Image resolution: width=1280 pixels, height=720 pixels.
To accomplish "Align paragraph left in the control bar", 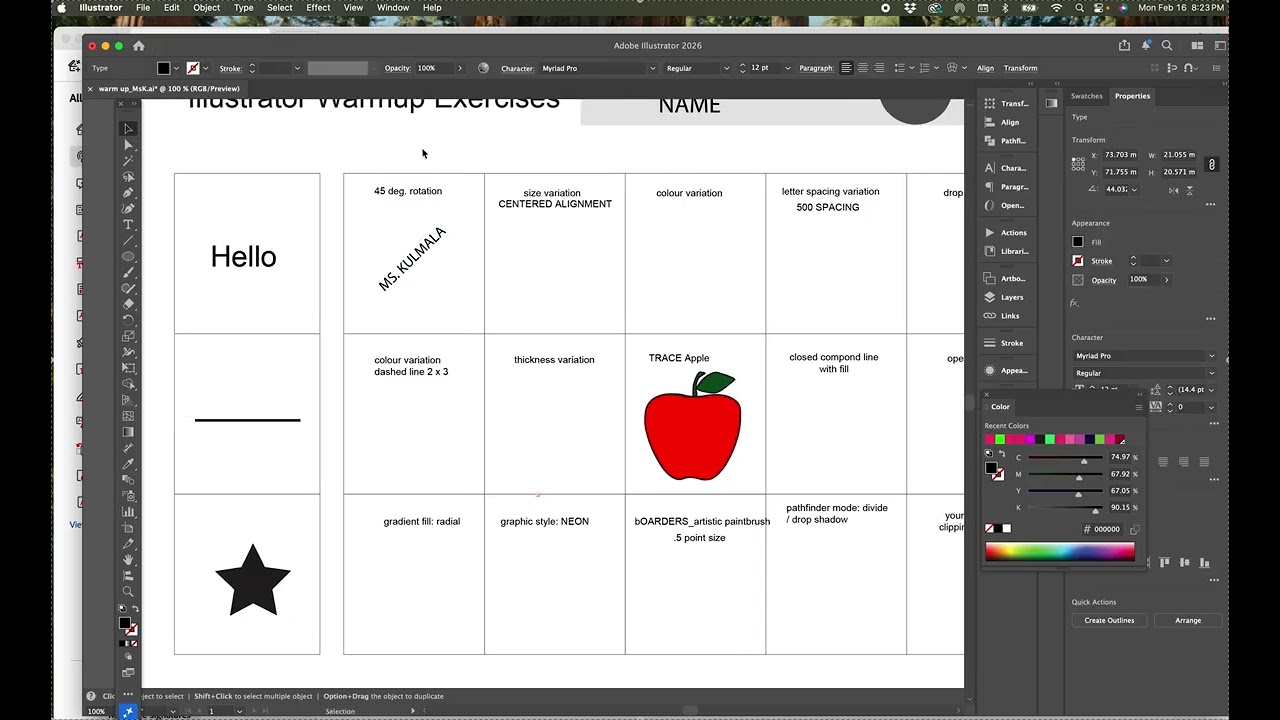I will point(846,68).
